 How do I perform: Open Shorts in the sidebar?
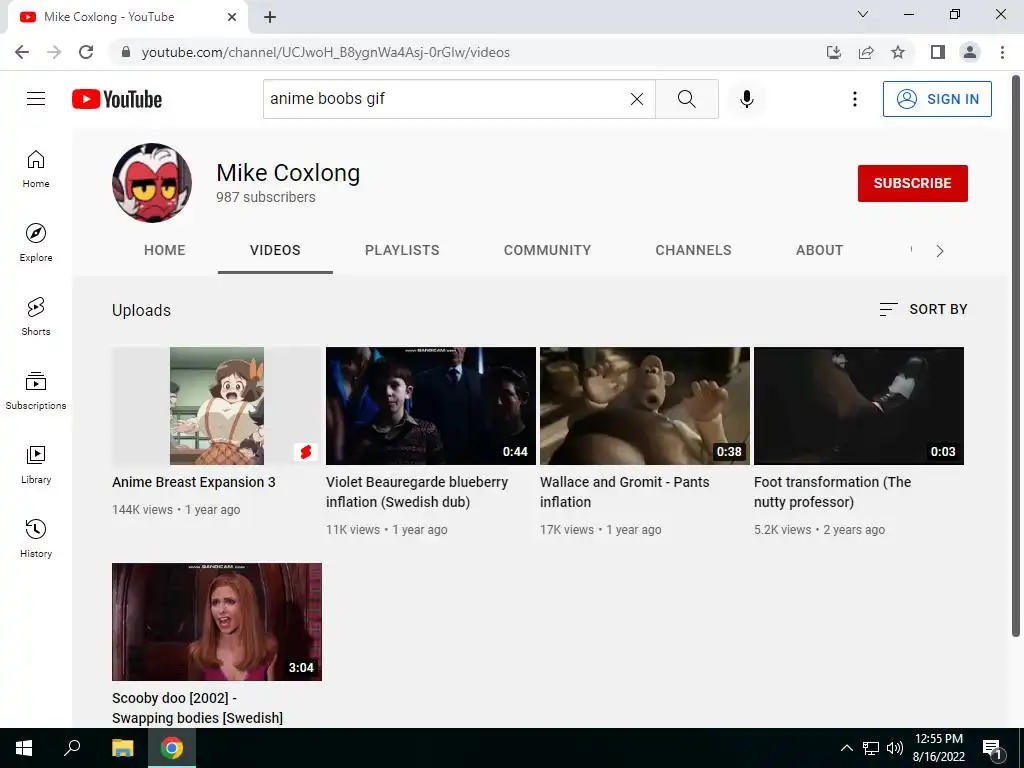pyautogui.click(x=36, y=317)
